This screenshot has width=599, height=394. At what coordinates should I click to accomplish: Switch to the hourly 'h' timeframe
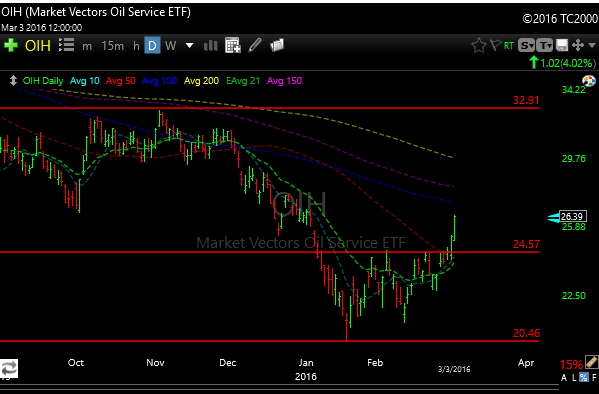(136, 46)
